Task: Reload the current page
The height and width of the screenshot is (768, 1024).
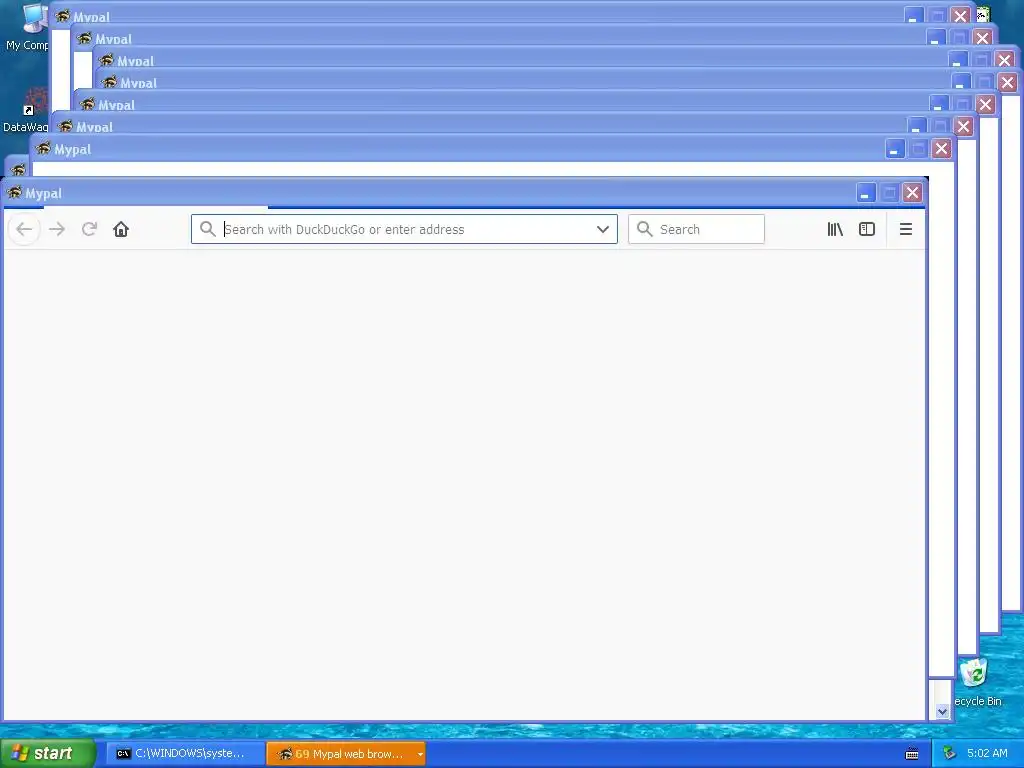Action: coord(89,229)
